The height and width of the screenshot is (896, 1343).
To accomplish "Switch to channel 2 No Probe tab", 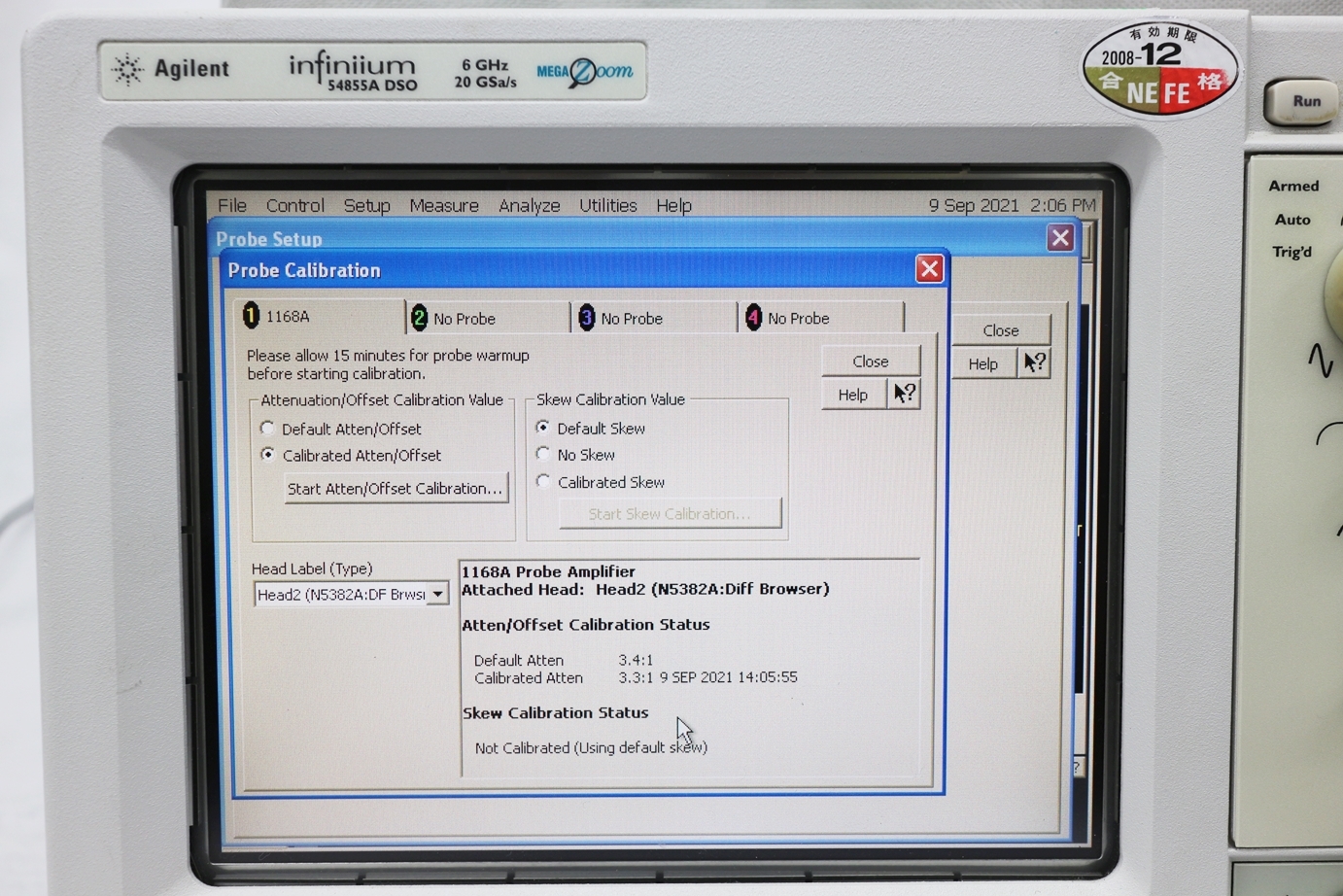I will click(x=488, y=318).
